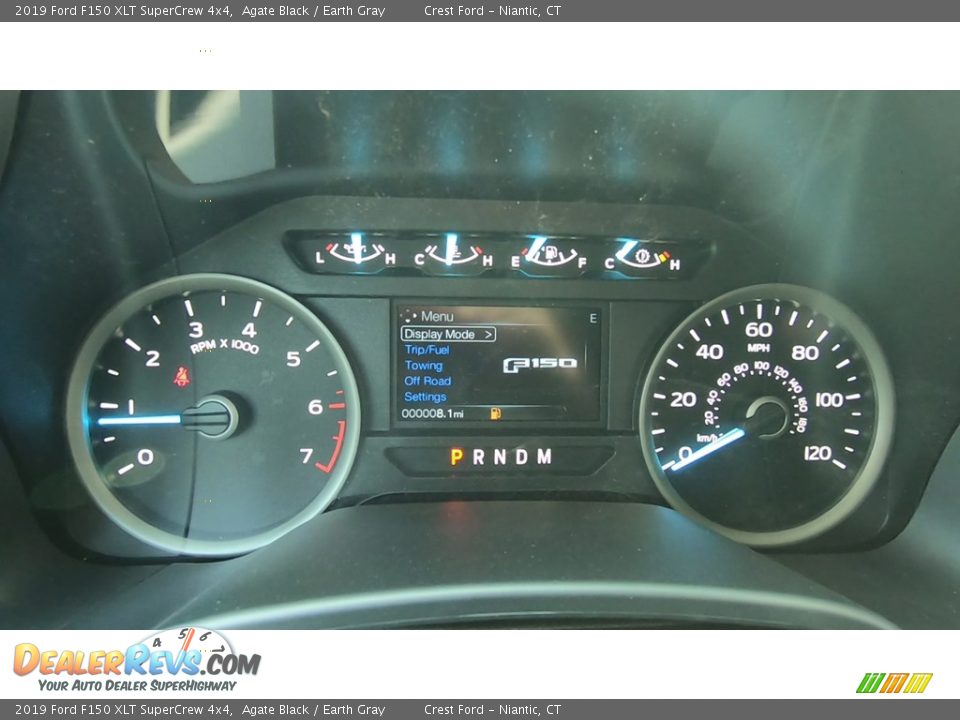960x720 pixels.
Task: Select the D gear indicator
Action: [x=522, y=457]
